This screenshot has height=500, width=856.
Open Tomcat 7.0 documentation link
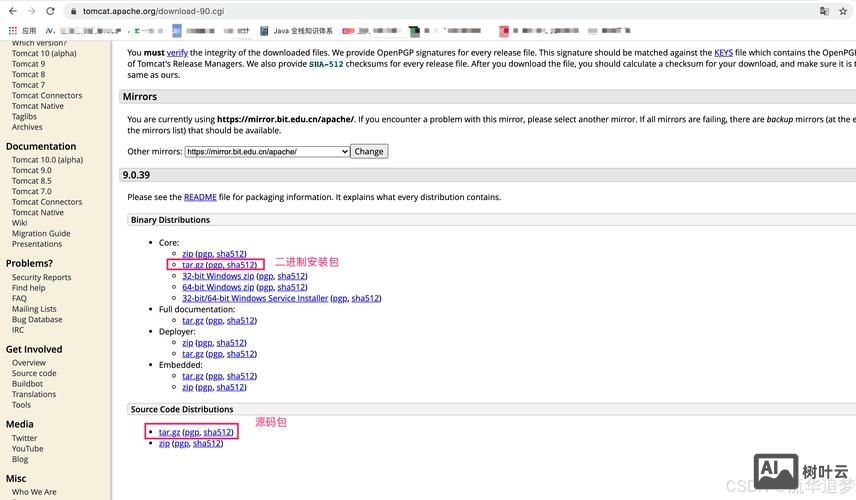32,191
